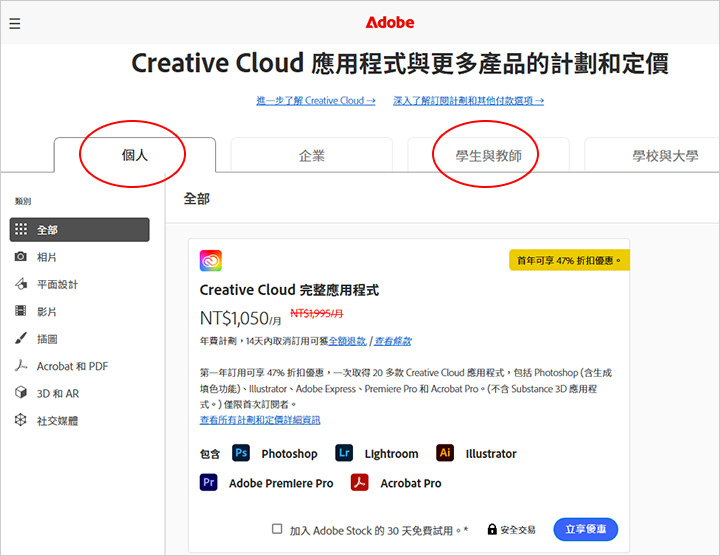Click the grid icon beside 全部

(21, 229)
